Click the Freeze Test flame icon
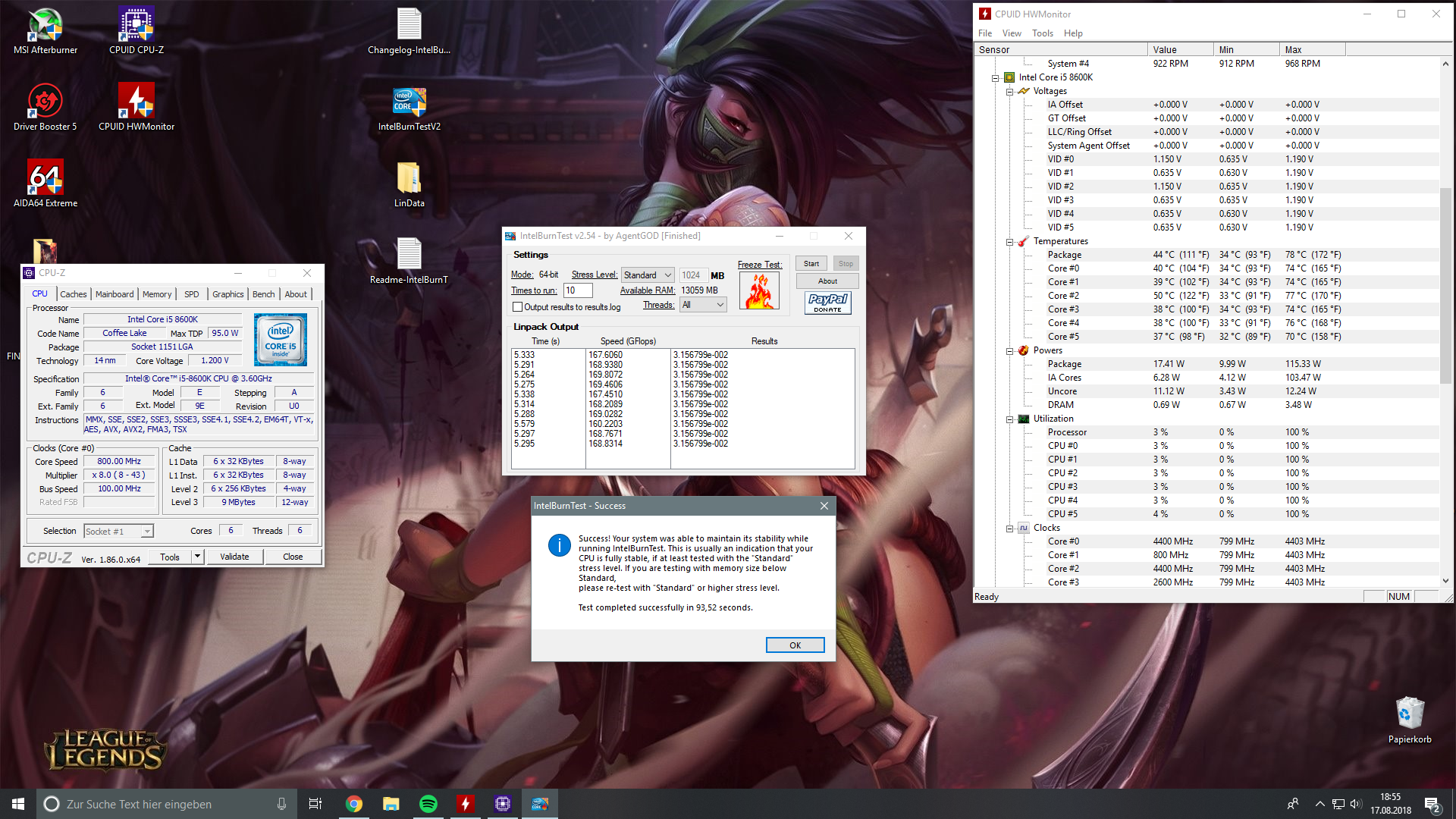The width and height of the screenshot is (1456, 819). coord(759,291)
